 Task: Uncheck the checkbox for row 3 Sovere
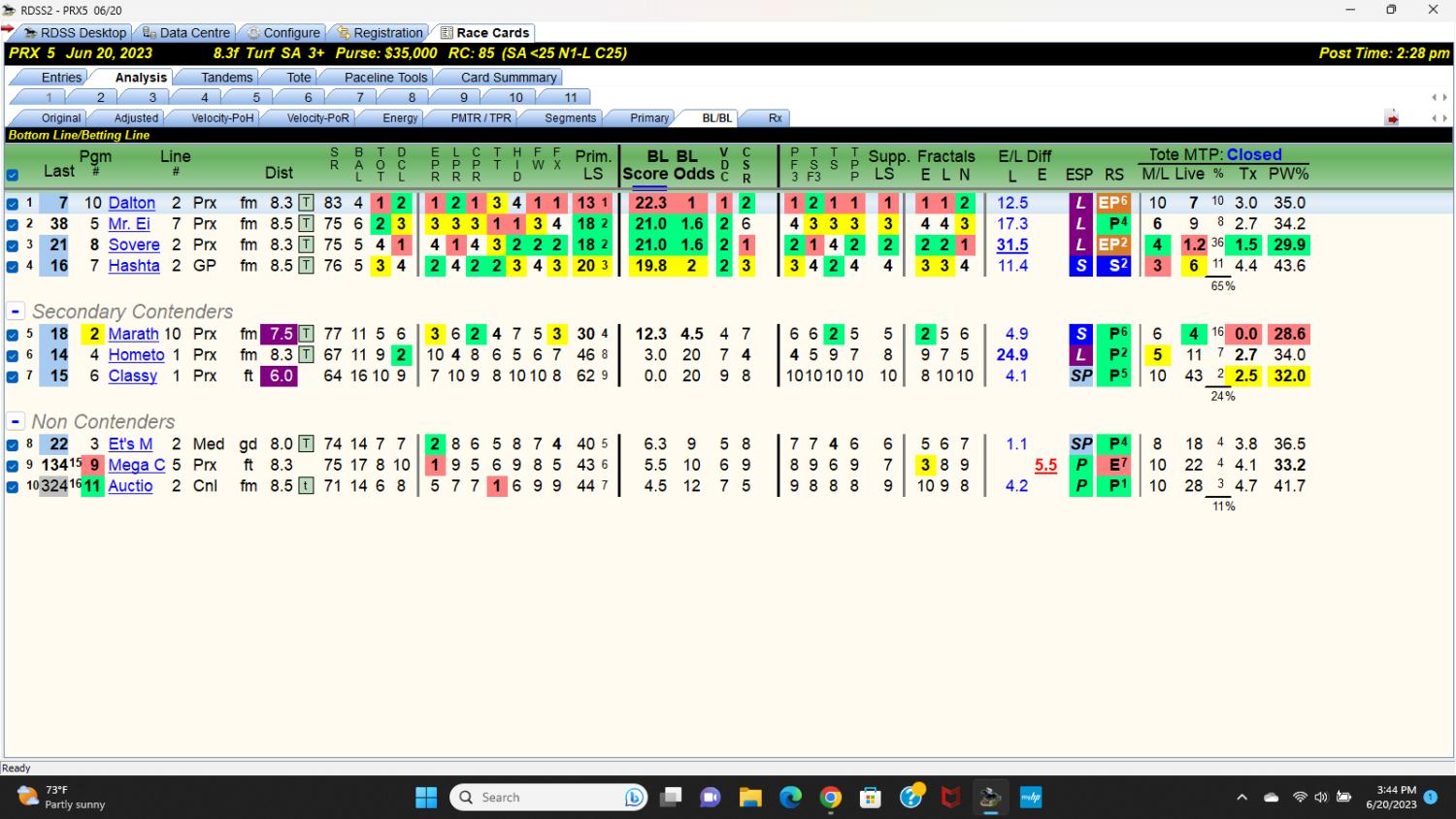(x=12, y=246)
